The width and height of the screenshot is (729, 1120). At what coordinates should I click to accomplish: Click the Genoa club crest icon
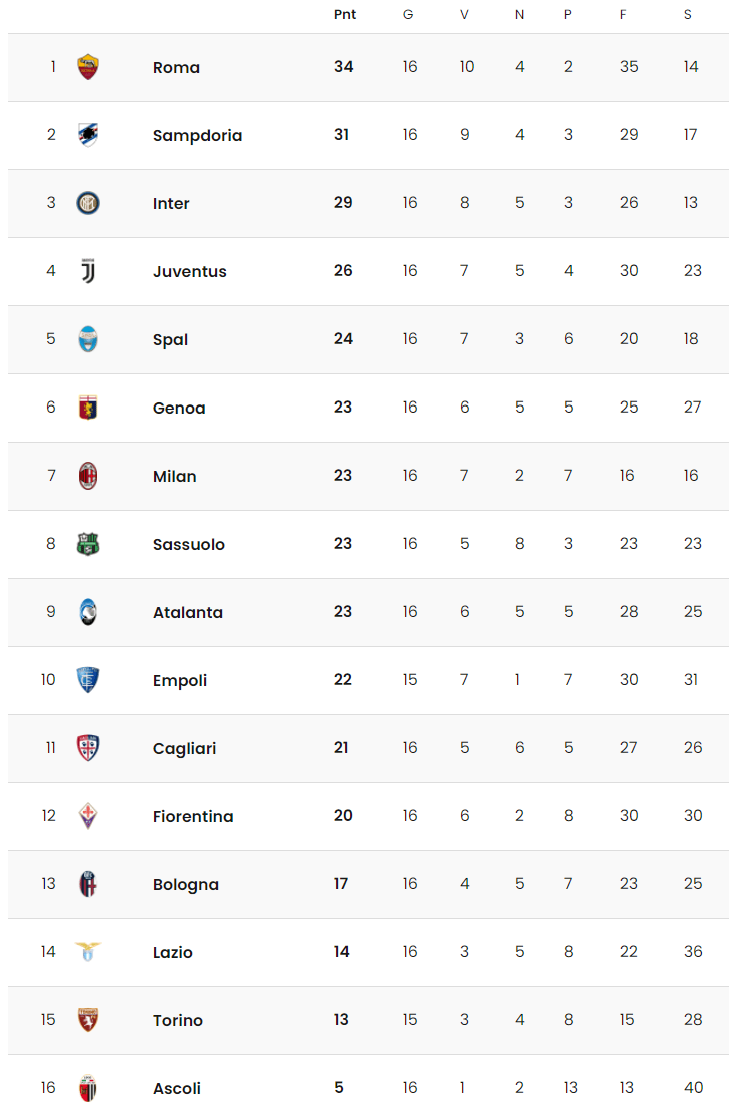pyautogui.click(x=88, y=408)
